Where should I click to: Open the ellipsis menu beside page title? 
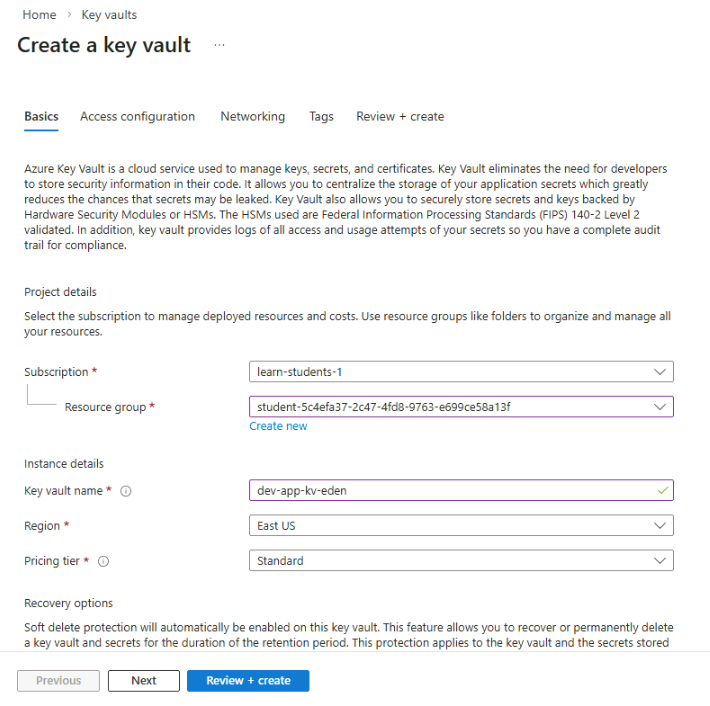pyautogui.click(x=219, y=45)
